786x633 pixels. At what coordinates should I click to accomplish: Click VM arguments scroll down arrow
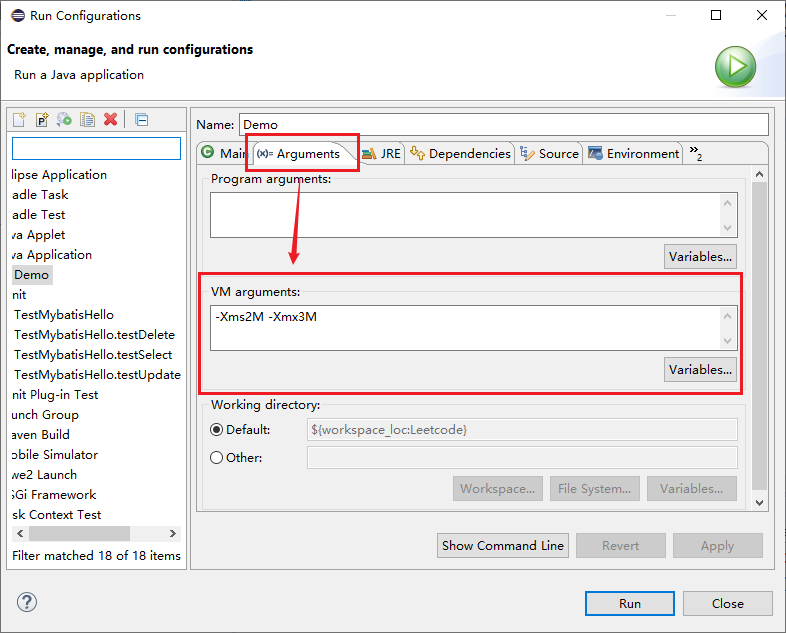(x=728, y=341)
